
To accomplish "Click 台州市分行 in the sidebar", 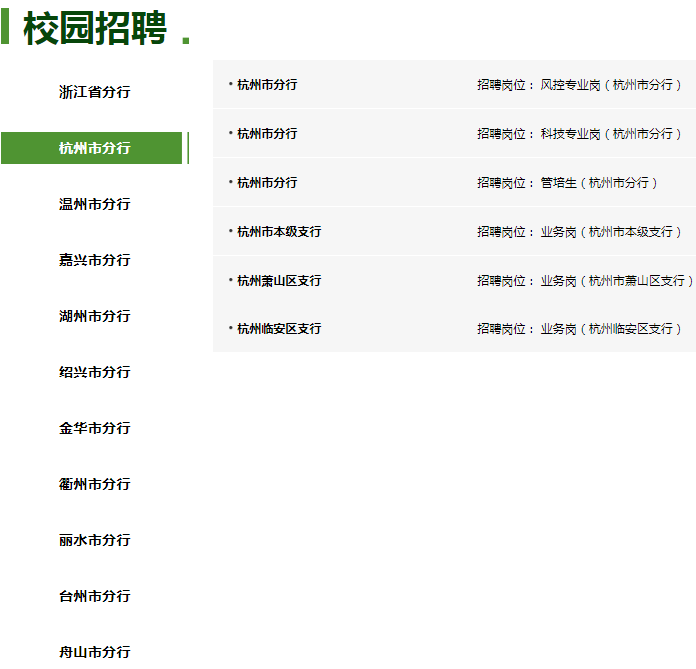I will (x=94, y=596).
